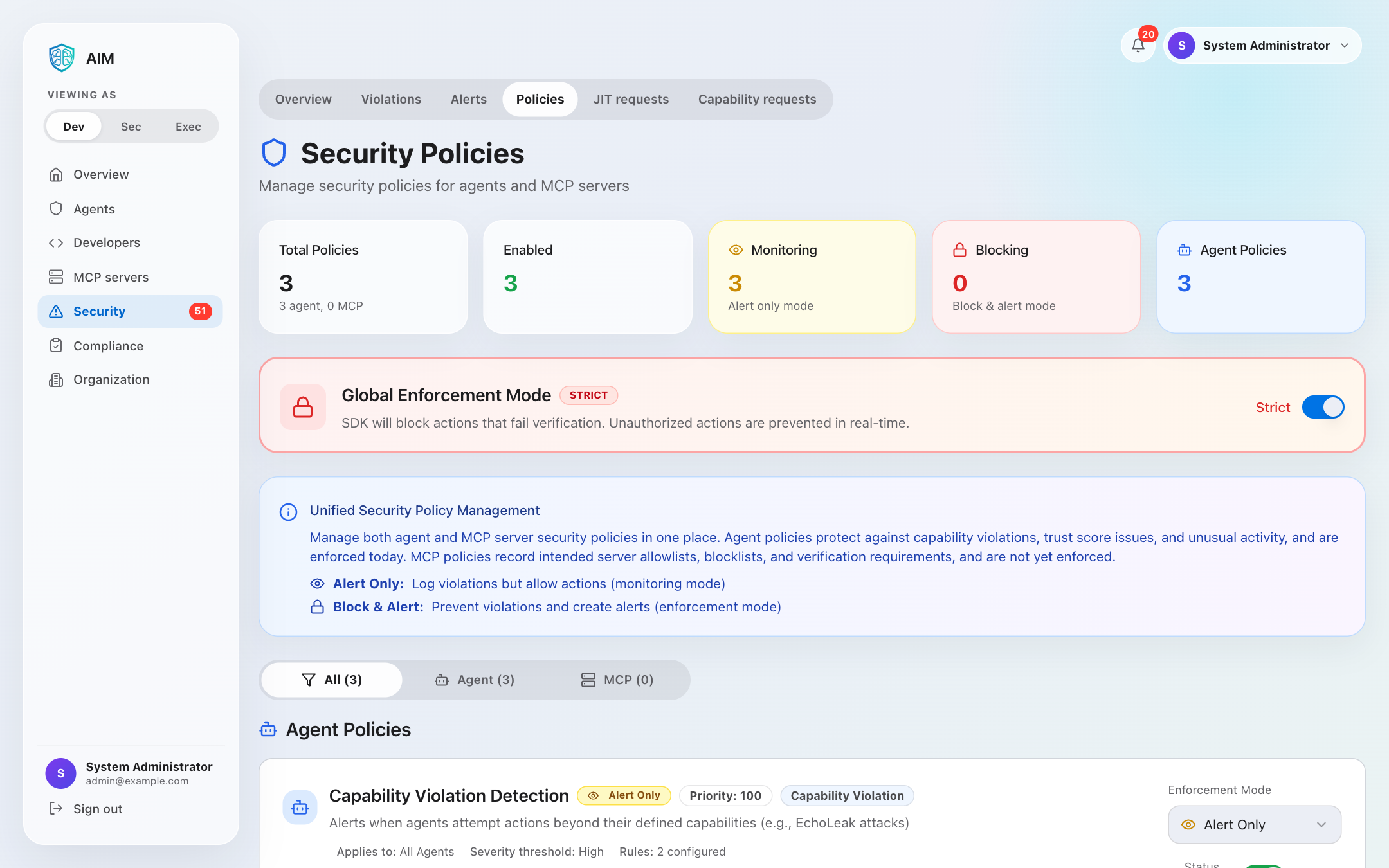Click the Monitoring stat card
Viewport: 1389px width, 868px height.
click(812, 276)
